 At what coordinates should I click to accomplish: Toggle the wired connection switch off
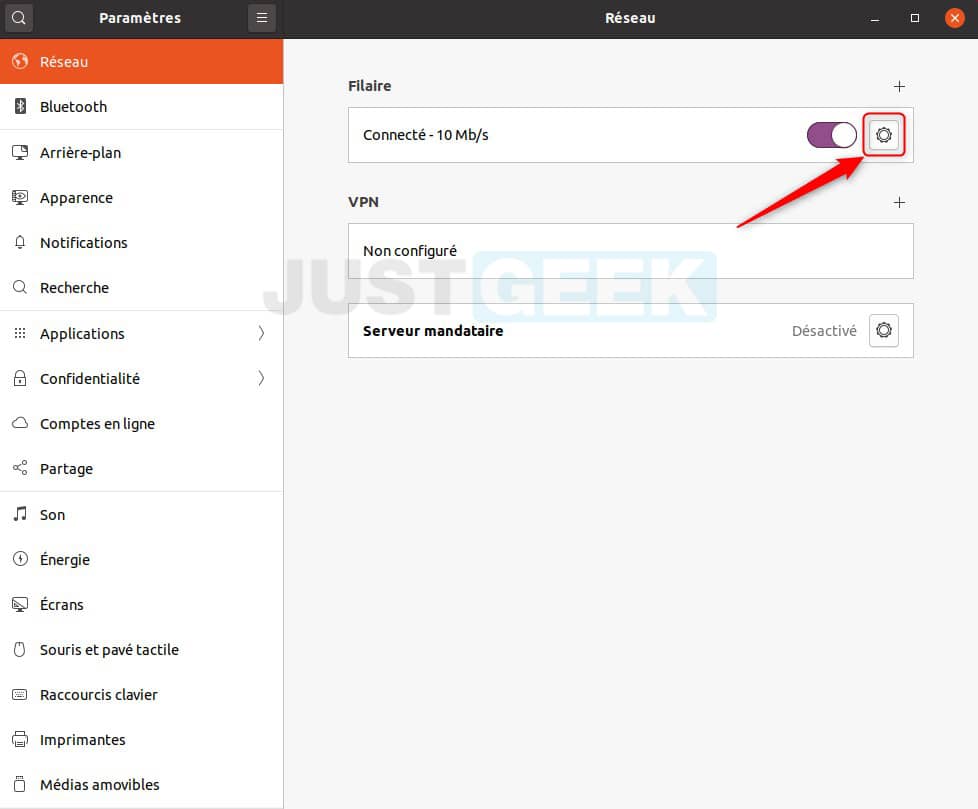[831, 135]
